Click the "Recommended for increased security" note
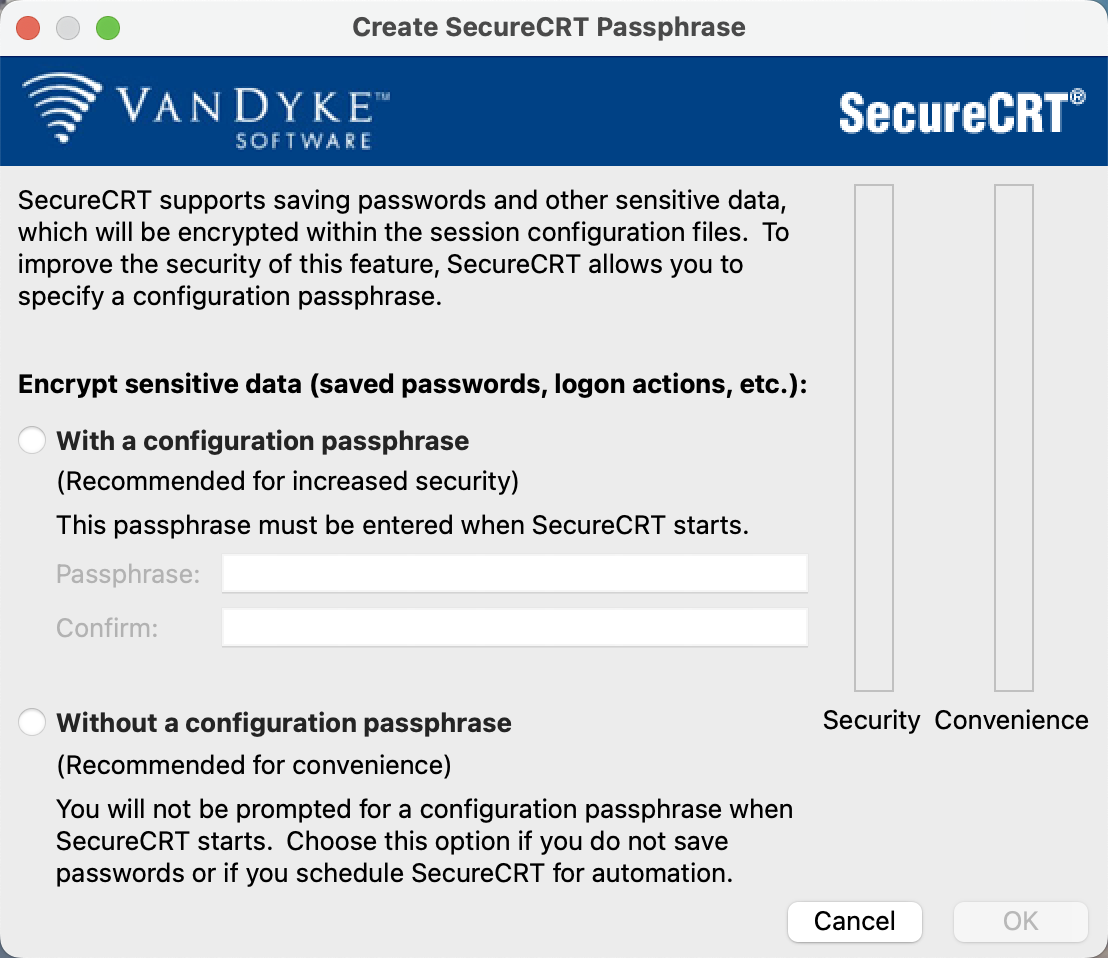This screenshot has width=1108, height=958. click(288, 482)
